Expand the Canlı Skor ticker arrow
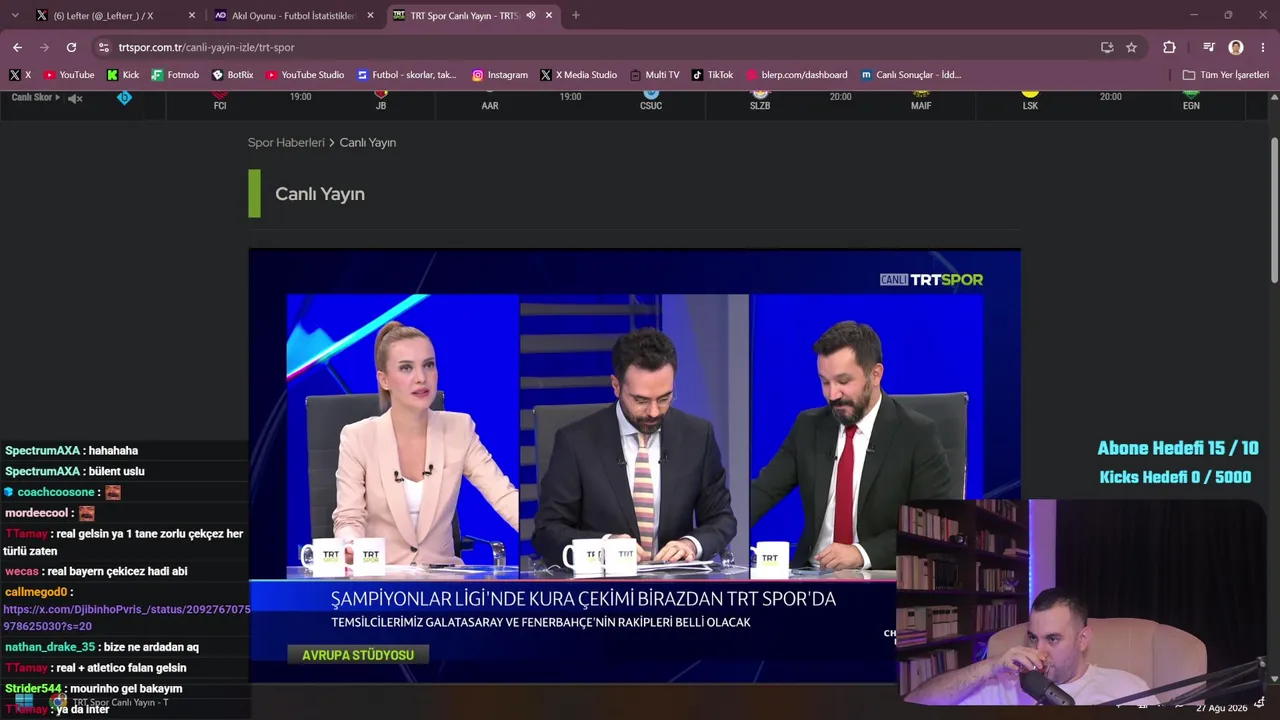Screen dimensions: 1280x720 click(58, 97)
